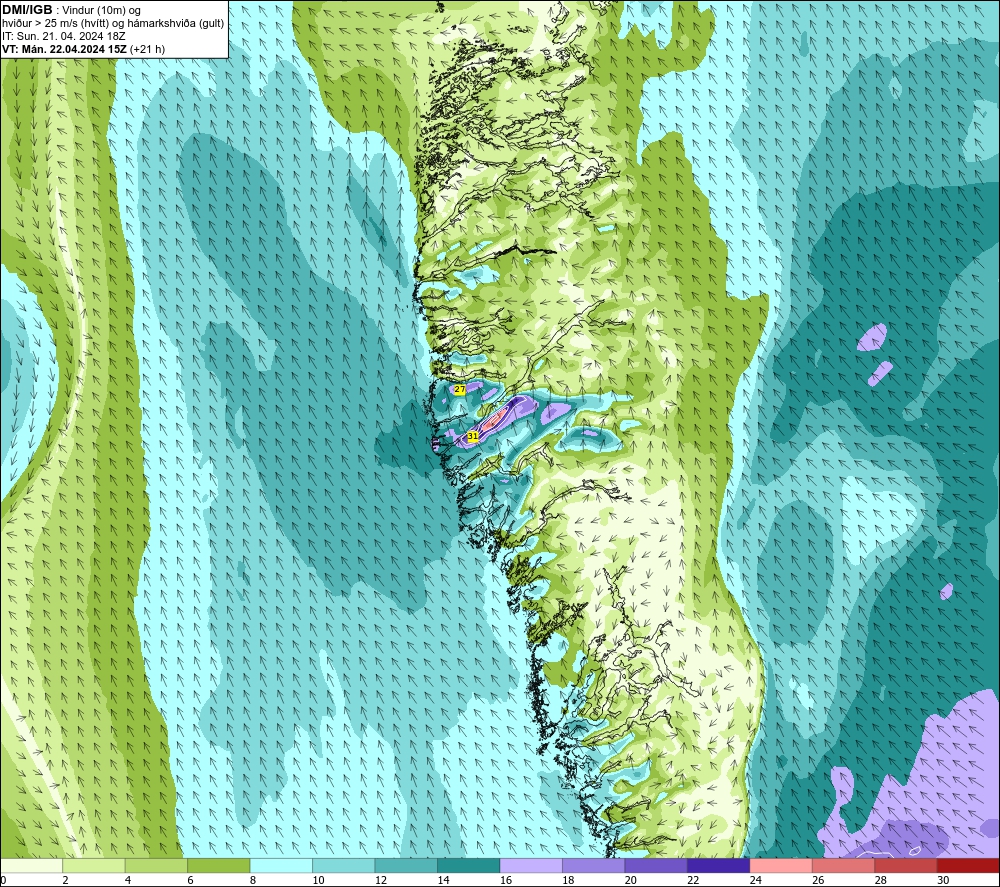Click the legend scale number 30
The image size is (1000, 887).
coord(943,880)
